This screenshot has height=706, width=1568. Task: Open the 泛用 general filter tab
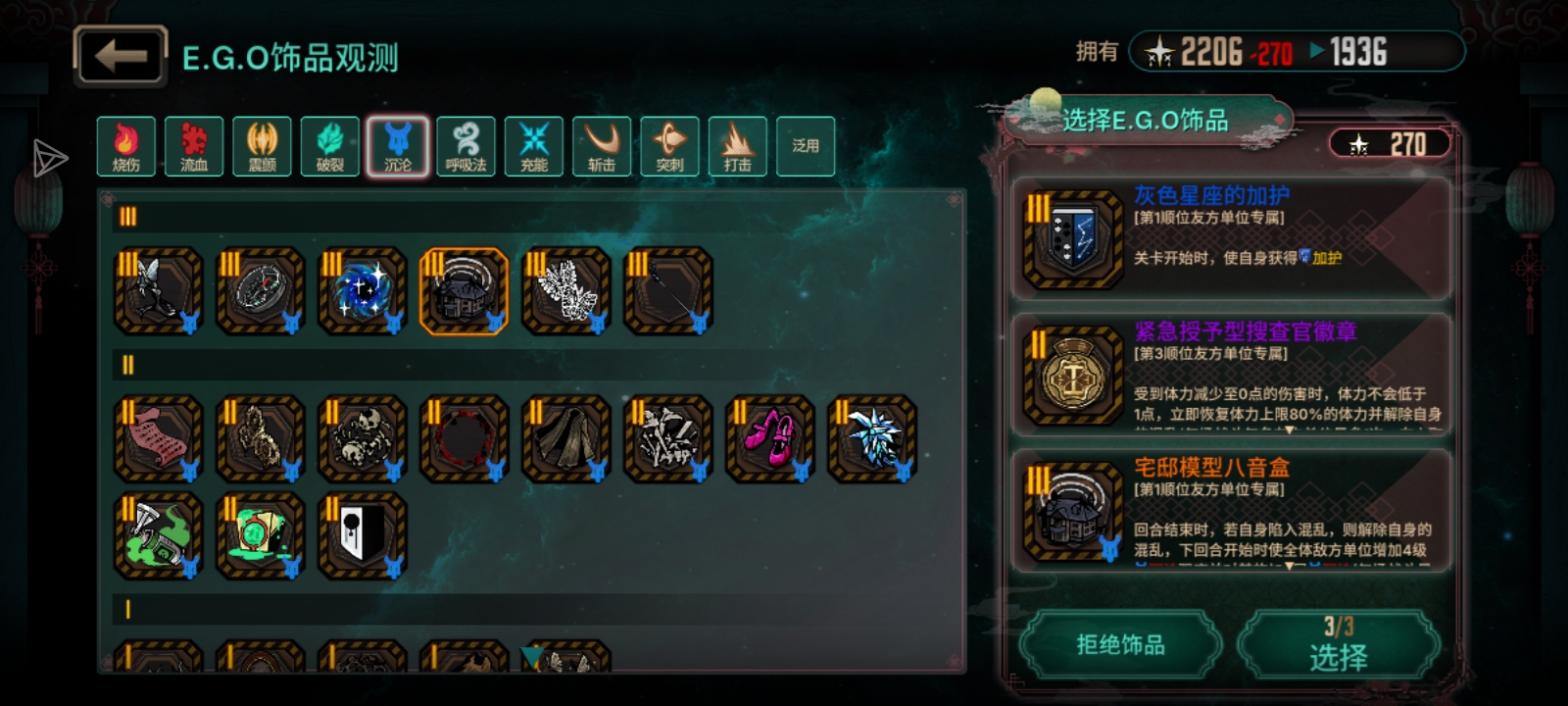coord(806,146)
